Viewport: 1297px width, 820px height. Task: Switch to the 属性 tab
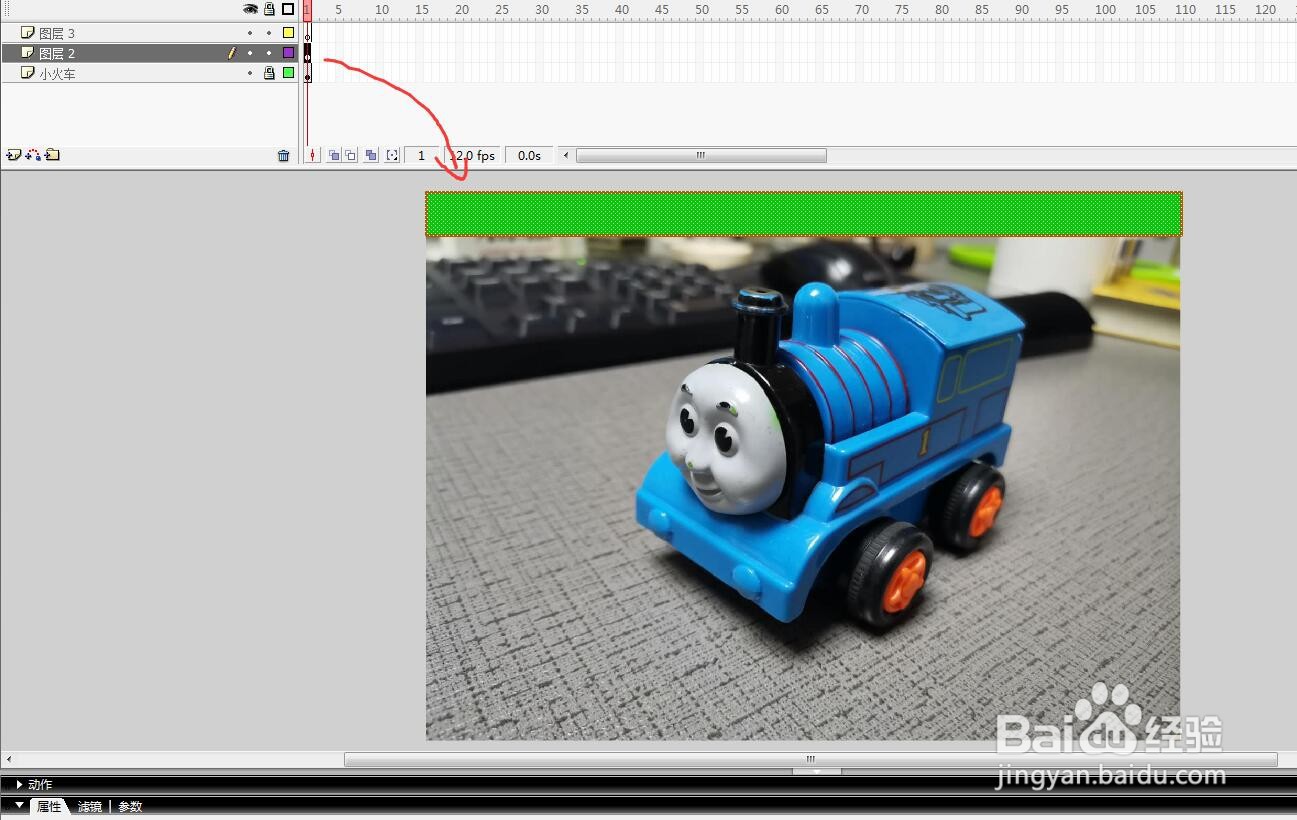click(49, 806)
